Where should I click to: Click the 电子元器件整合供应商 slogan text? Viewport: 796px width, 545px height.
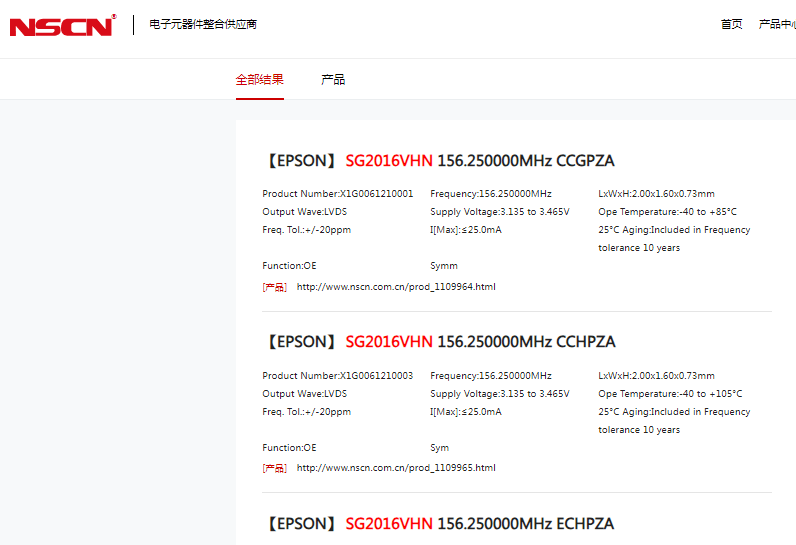pos(203,24)
